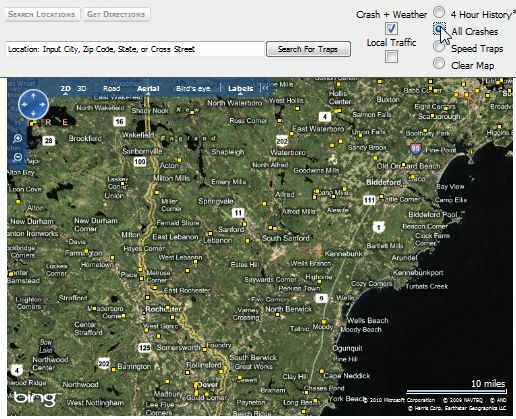Click the North Waterboro label
Screen dimensions: 516x419
pos(235,103)
